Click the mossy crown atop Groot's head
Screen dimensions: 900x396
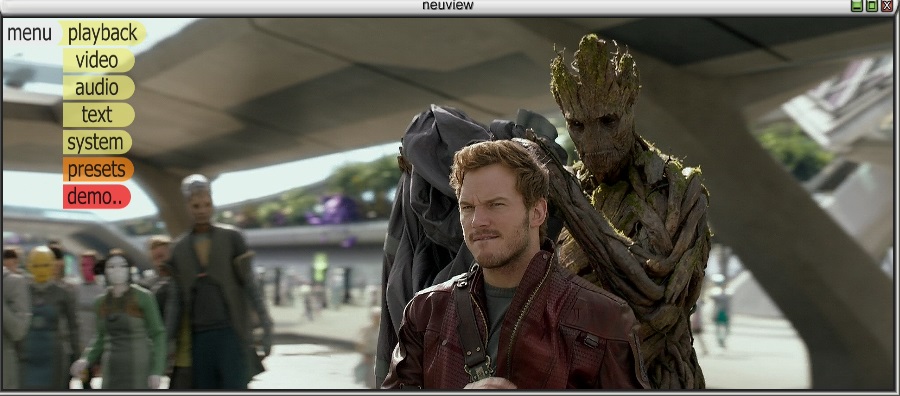(x=595, y=69)
